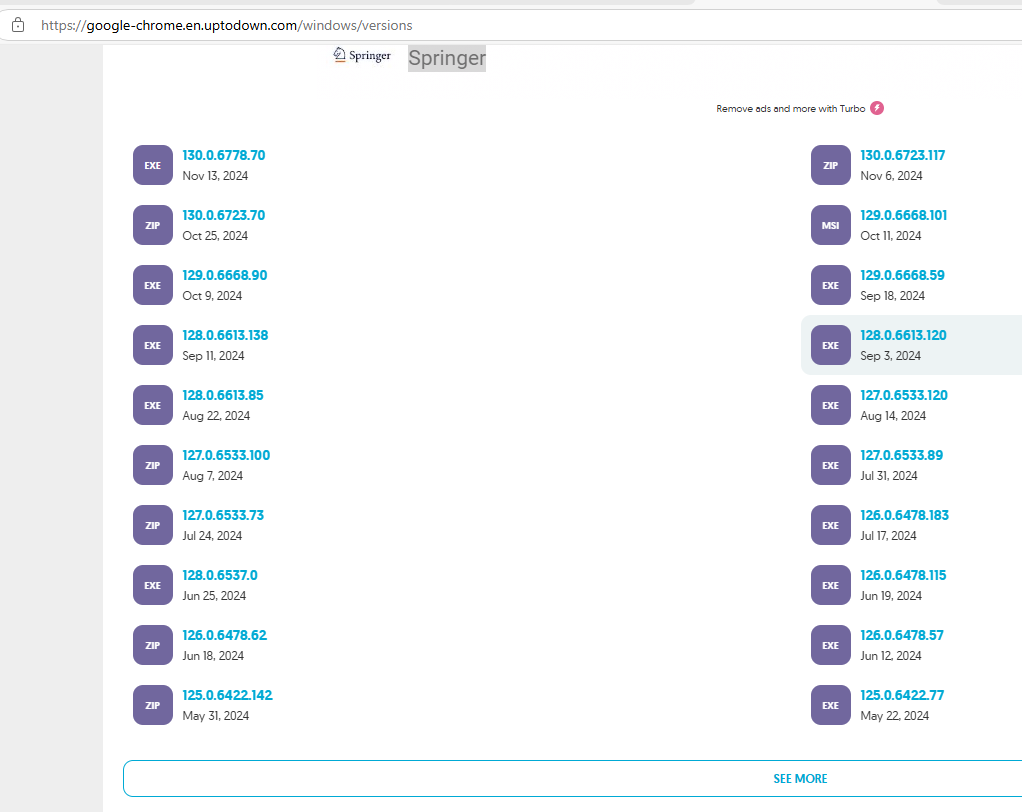
Task: Open version 129.0.6668.90 link
Action: (225, 275)
